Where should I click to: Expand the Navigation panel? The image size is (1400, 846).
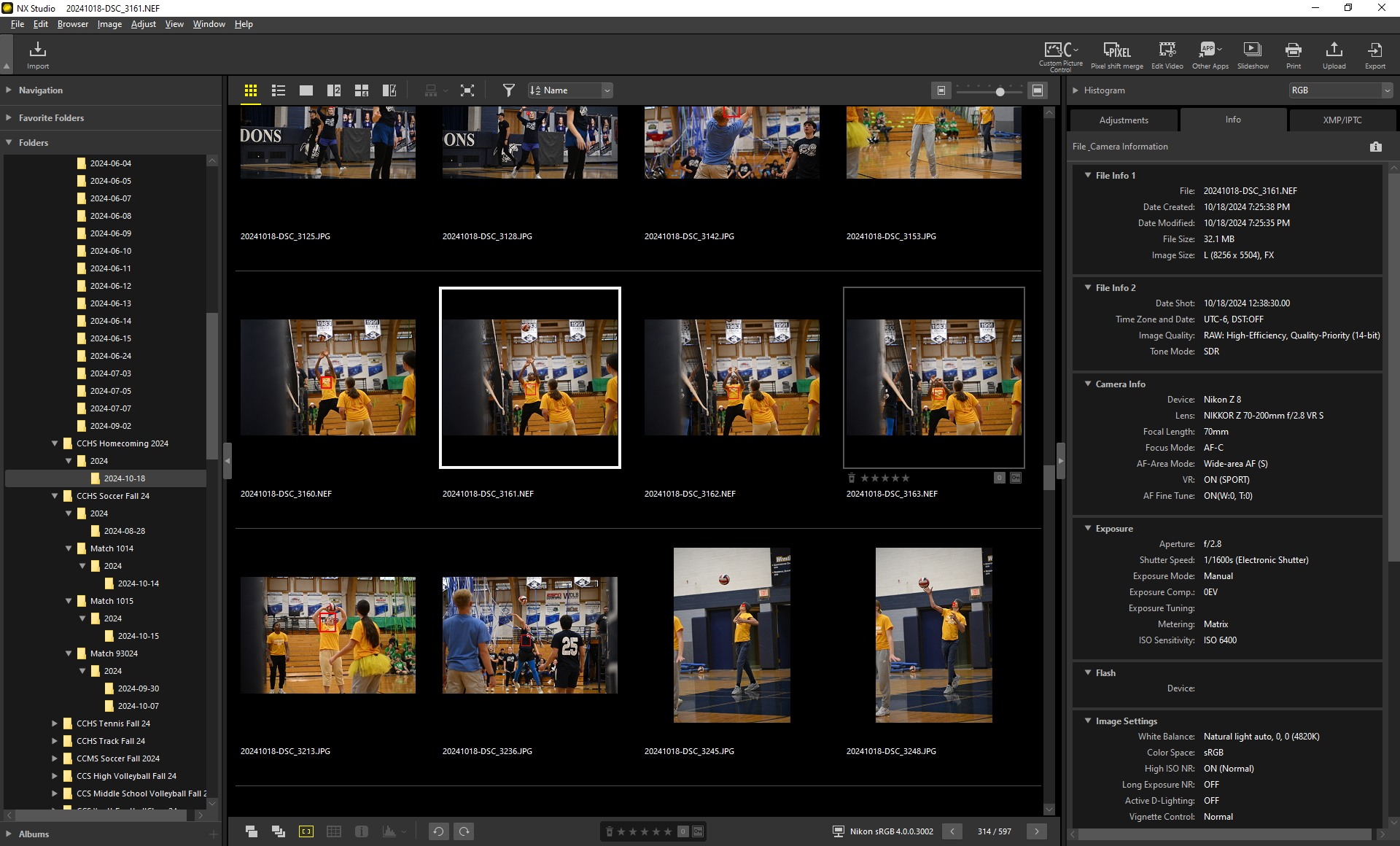pyautogui.click(x=9, y=90)
